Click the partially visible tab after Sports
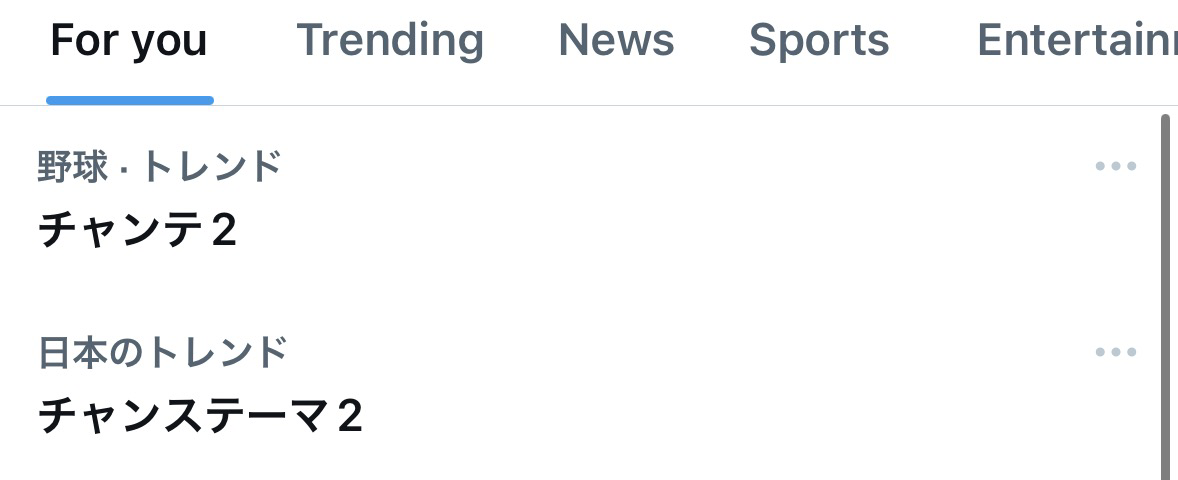This screenshot has width=1178, height=480. tap(1075, 41)
